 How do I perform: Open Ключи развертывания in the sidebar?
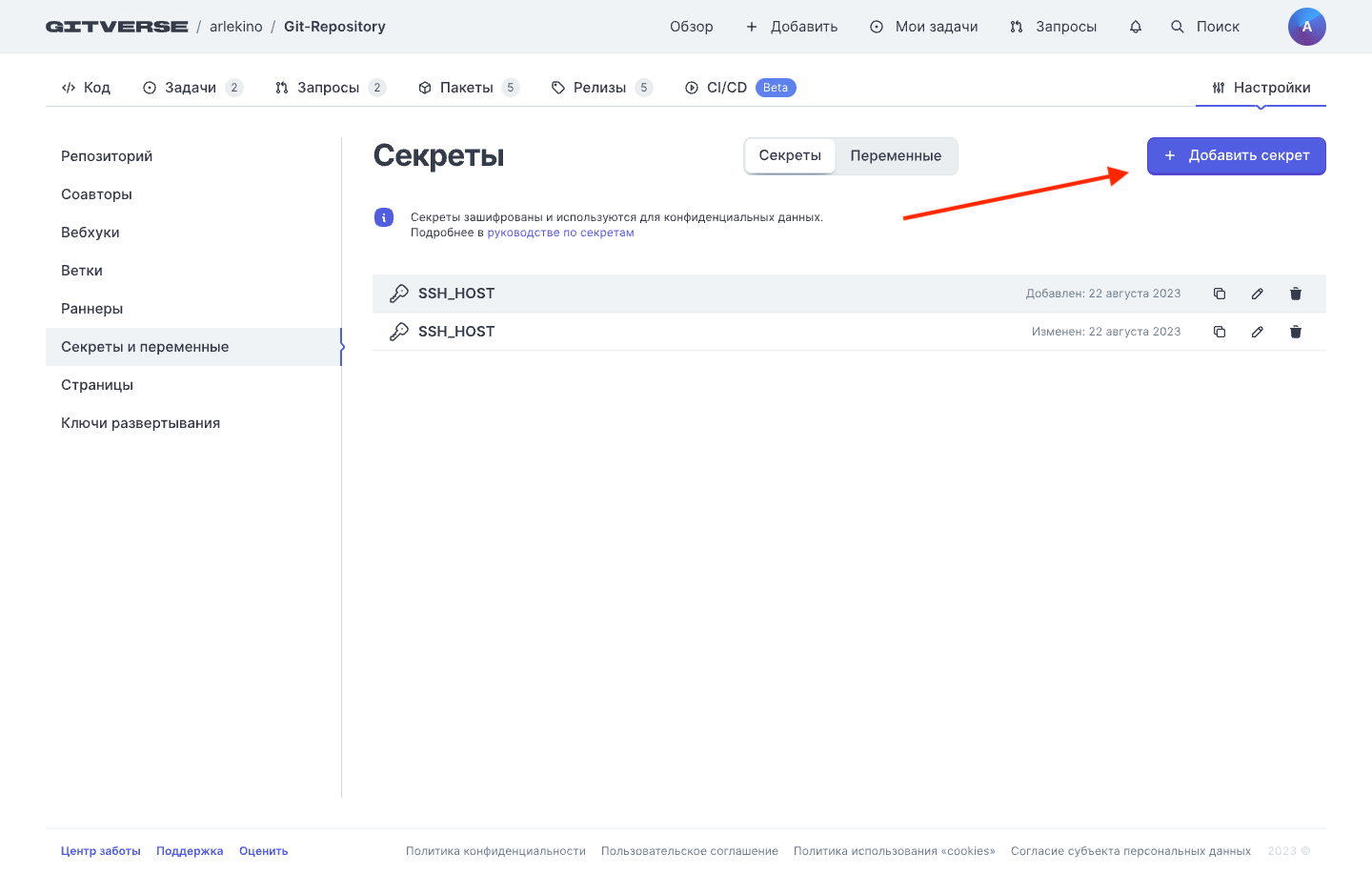[x=141, y=423]
